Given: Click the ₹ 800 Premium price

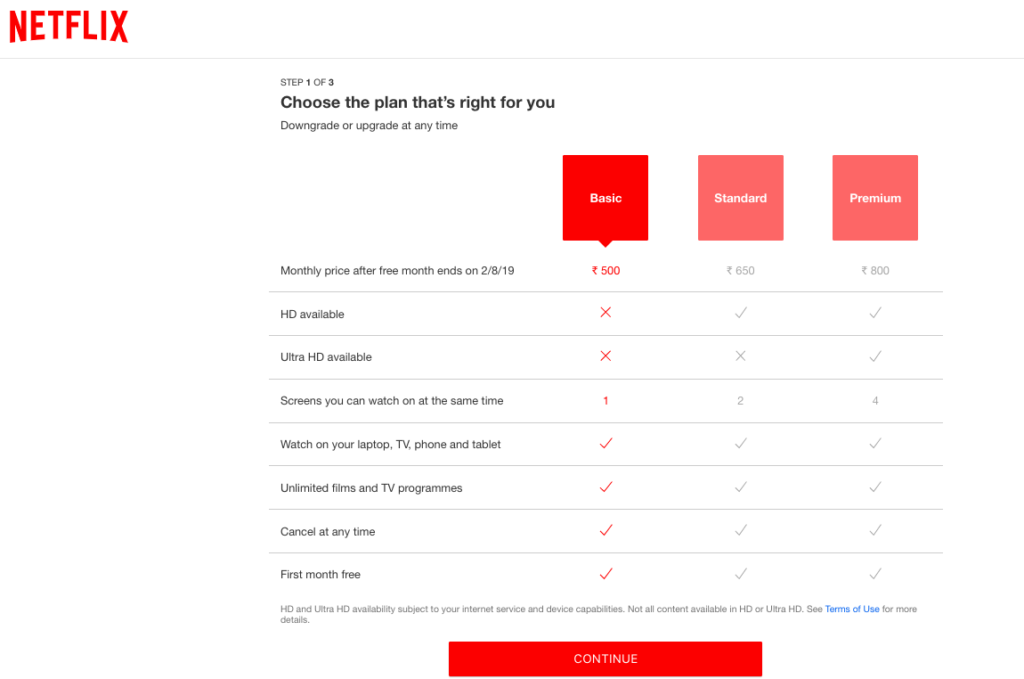Looking at the screenshot, I should point(875,270).
